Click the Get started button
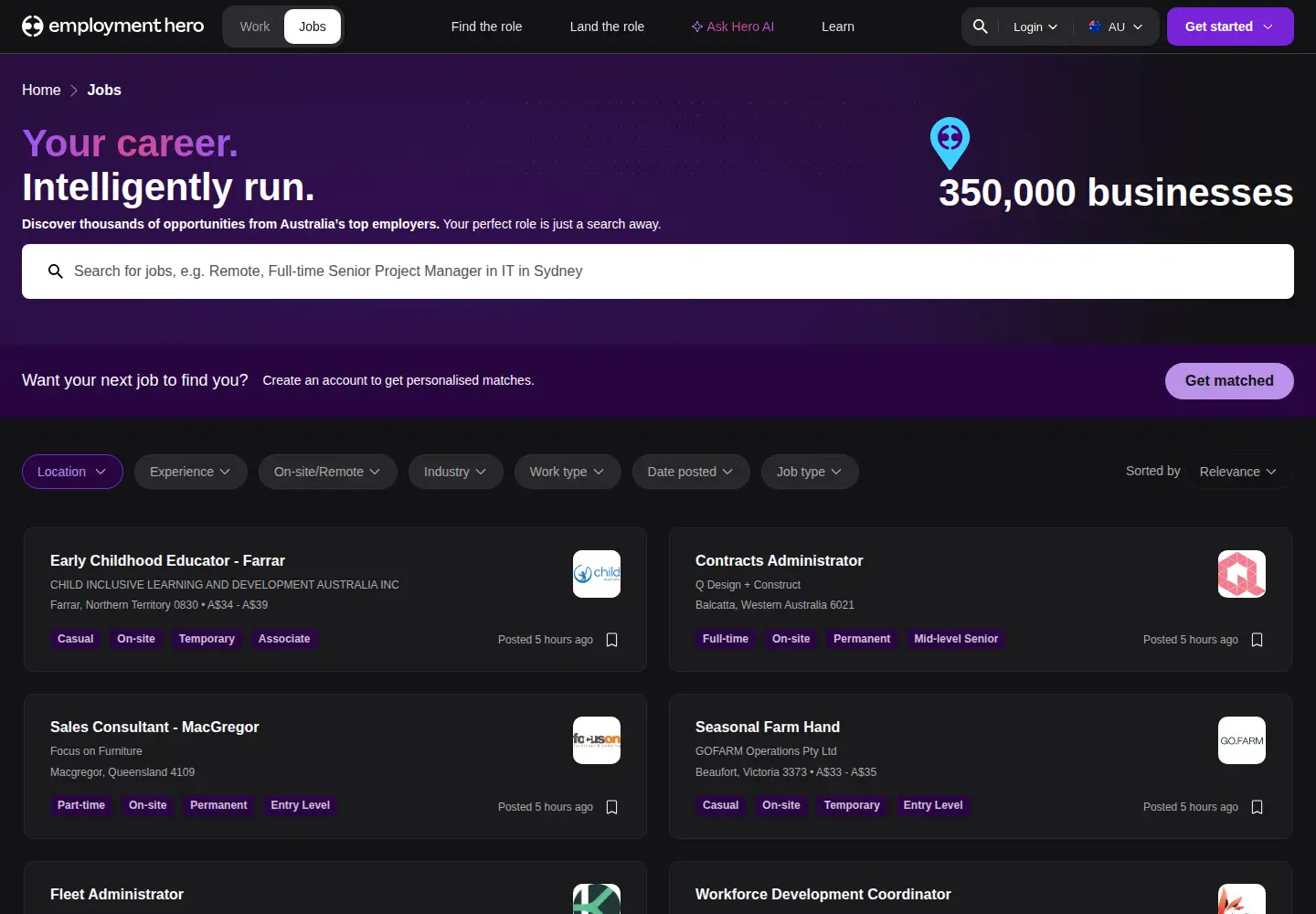This screenshot has width=1316, height=914. [x=1230, y=27]
